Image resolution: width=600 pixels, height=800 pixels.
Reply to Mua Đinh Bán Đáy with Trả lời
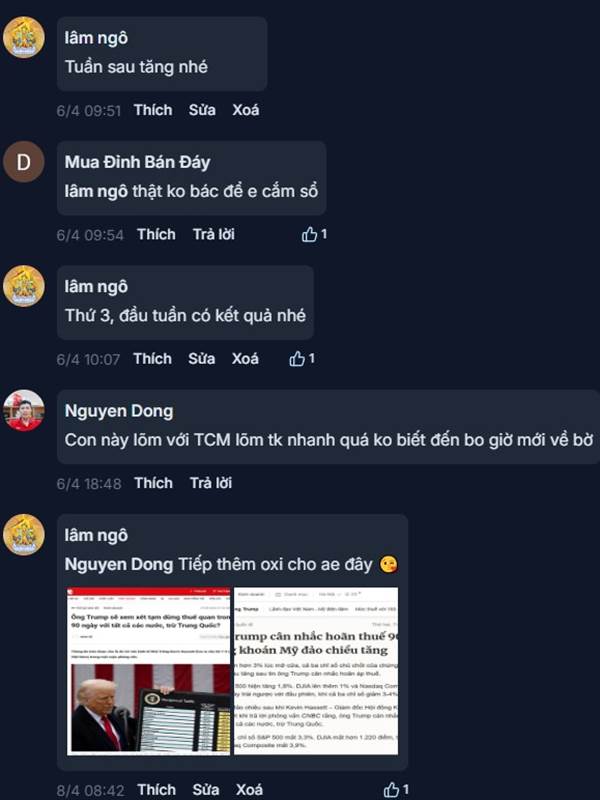tap(214, 235)
